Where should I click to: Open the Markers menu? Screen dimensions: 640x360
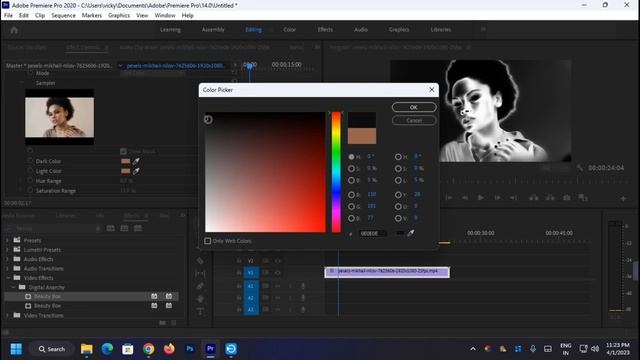[91, 16]
